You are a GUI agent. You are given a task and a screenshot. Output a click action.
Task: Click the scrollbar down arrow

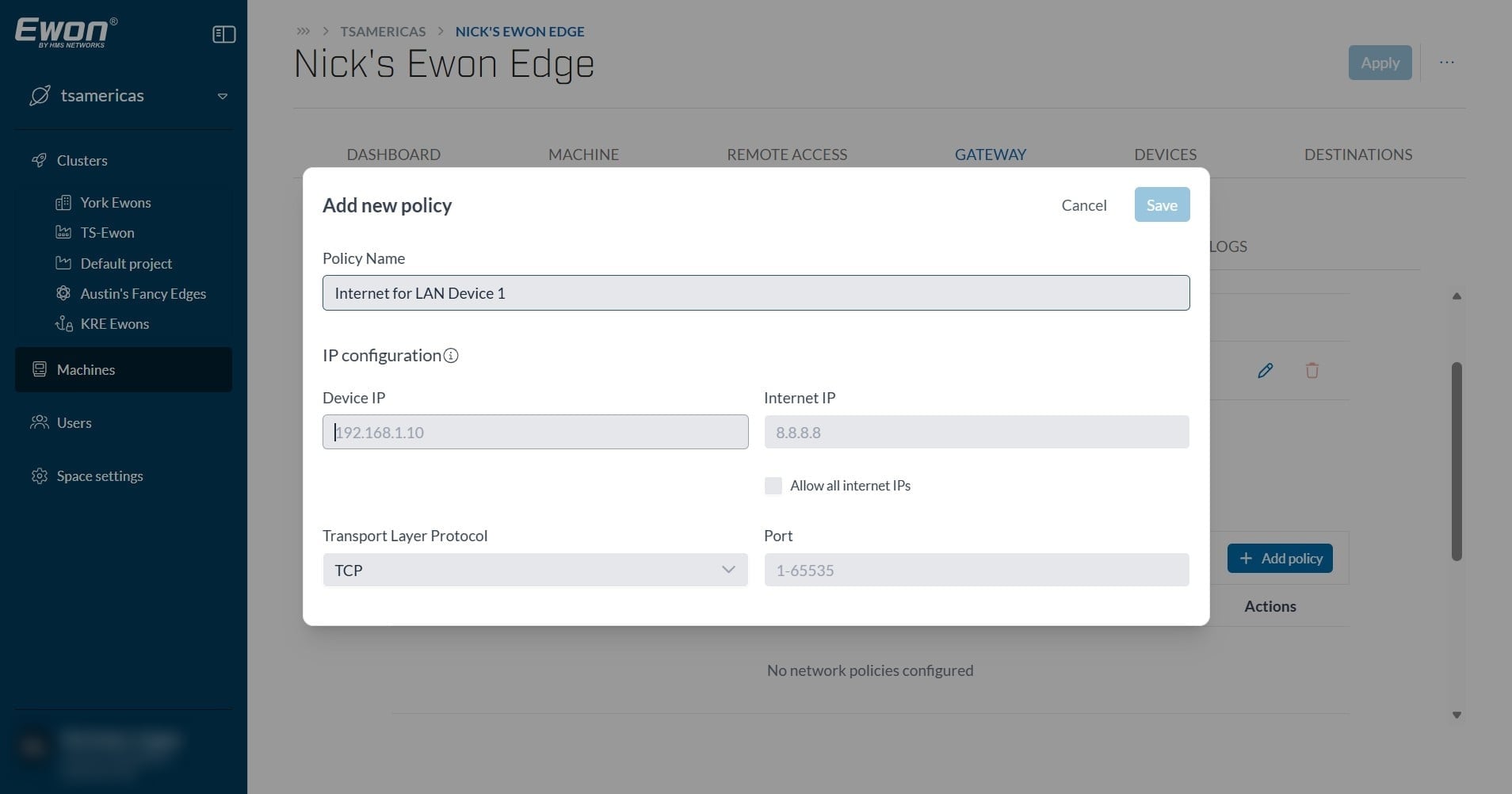(1457, 715)
